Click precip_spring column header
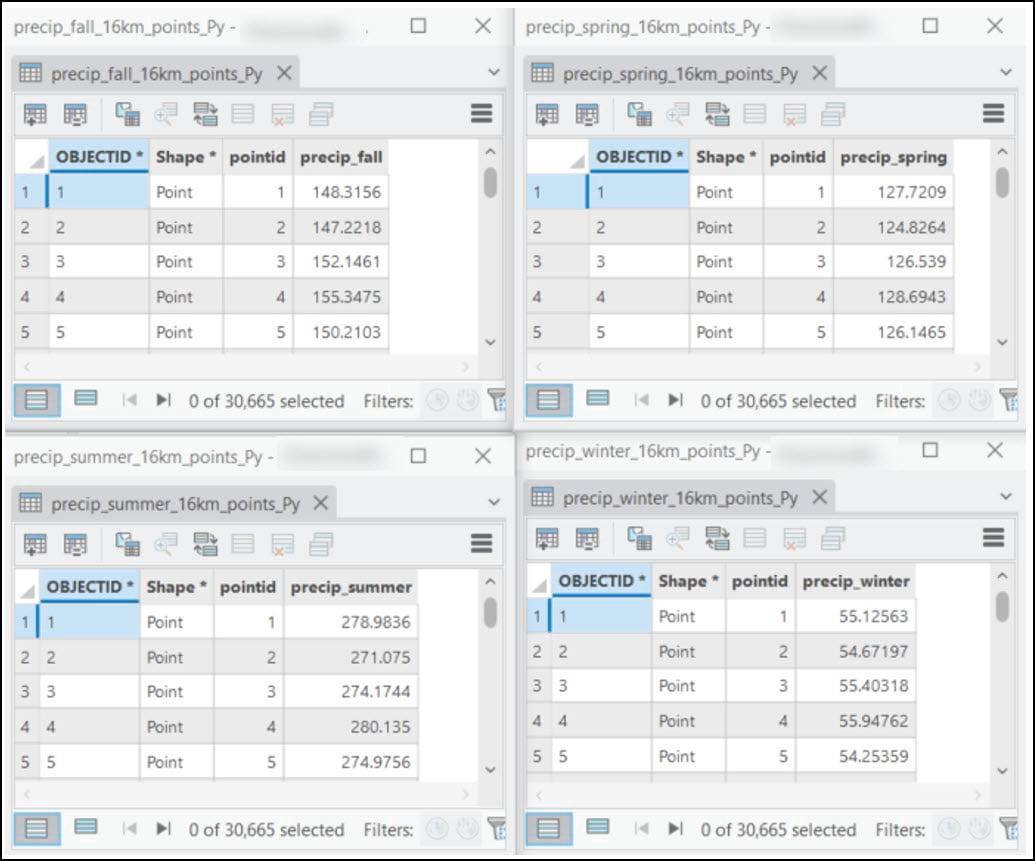 893,157
